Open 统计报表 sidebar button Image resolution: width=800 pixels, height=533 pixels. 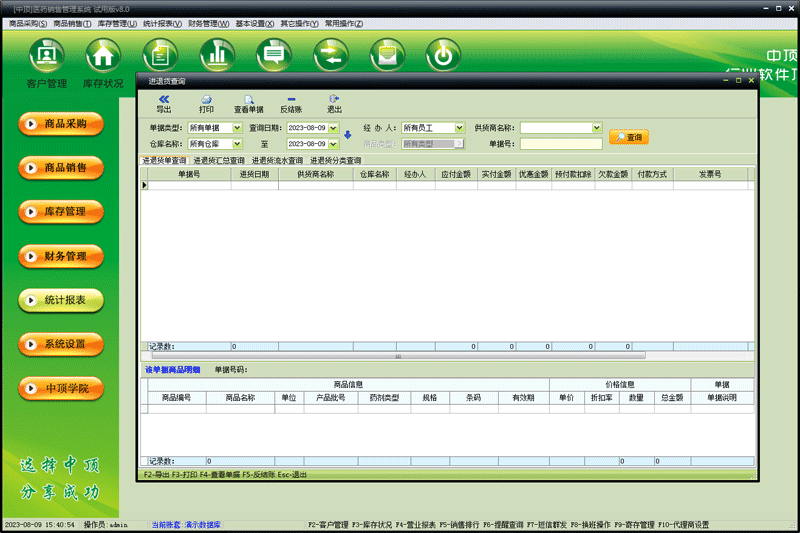tap(61, 300)
